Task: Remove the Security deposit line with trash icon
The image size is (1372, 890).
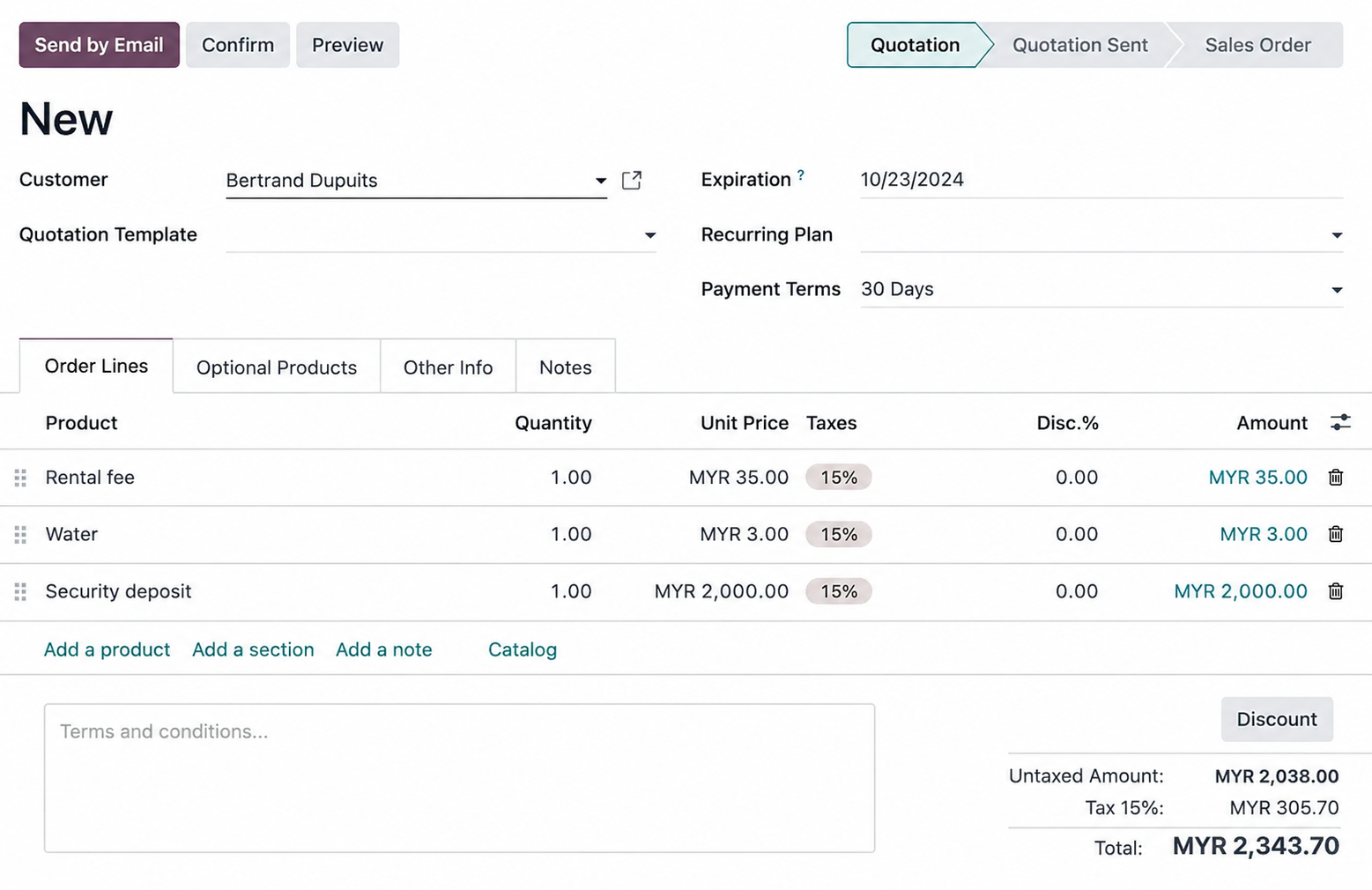Action: tap(1335, 591)
